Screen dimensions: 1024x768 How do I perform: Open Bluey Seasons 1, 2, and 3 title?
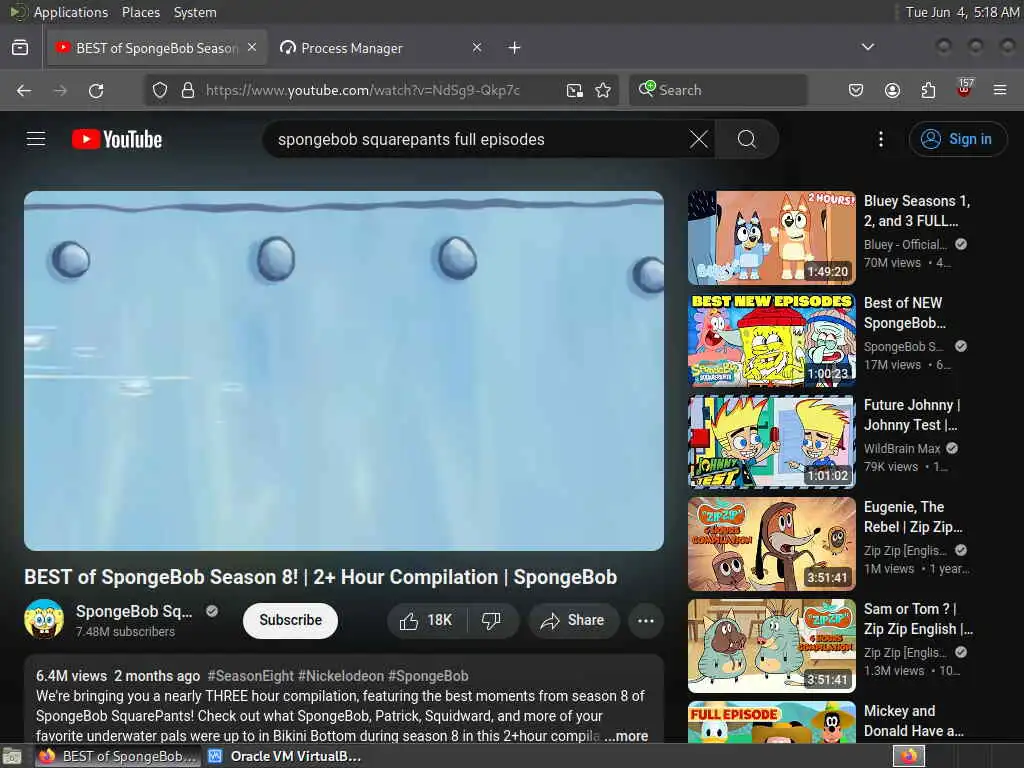point(917,211)
